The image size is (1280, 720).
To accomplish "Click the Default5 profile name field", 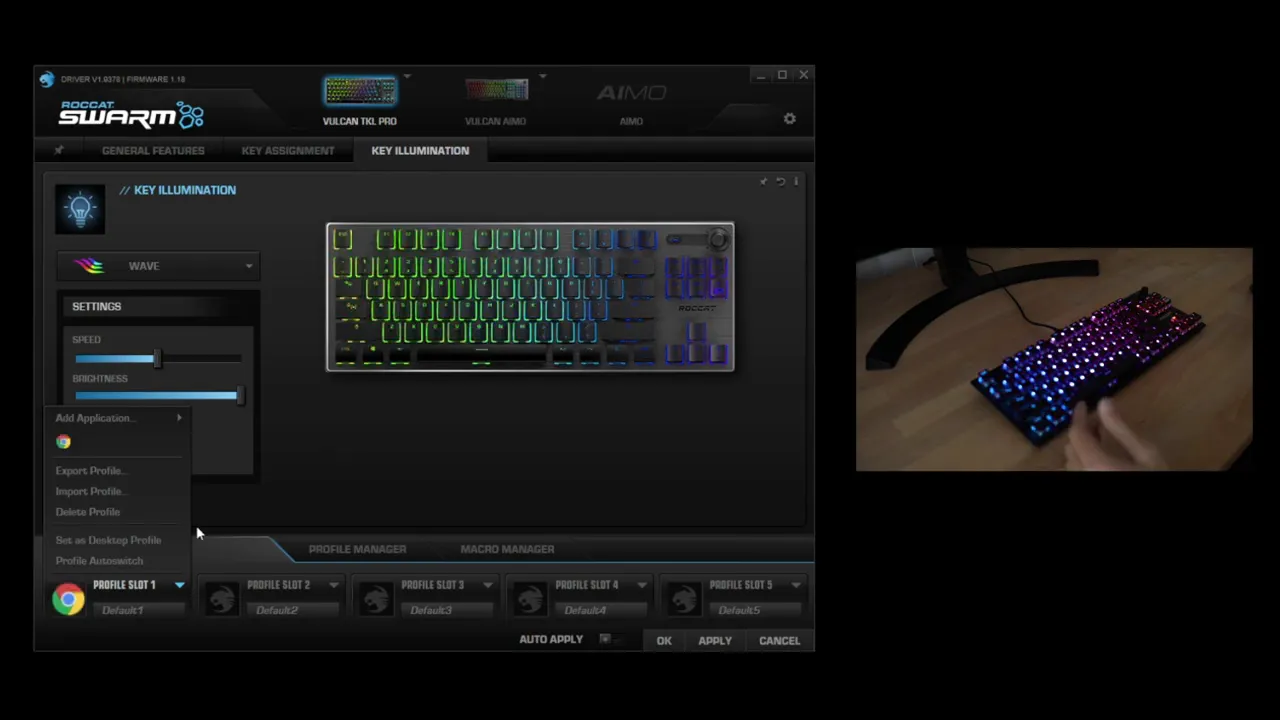I will [x=754, y=610].
